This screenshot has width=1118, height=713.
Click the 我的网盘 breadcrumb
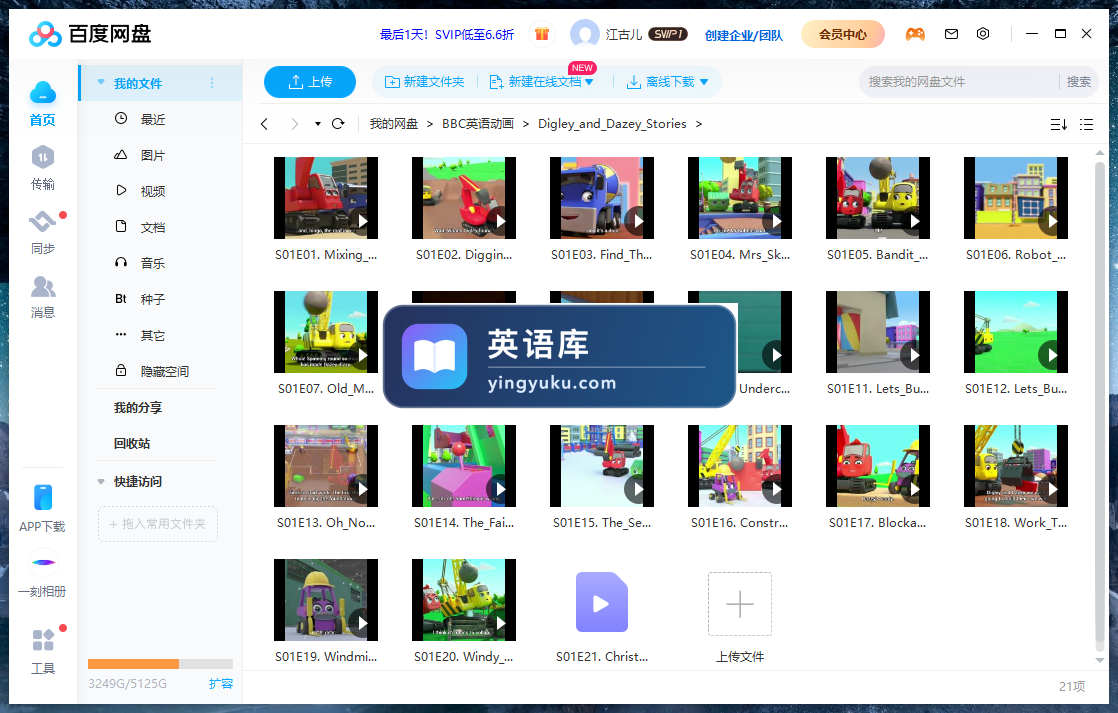[394, 124]
